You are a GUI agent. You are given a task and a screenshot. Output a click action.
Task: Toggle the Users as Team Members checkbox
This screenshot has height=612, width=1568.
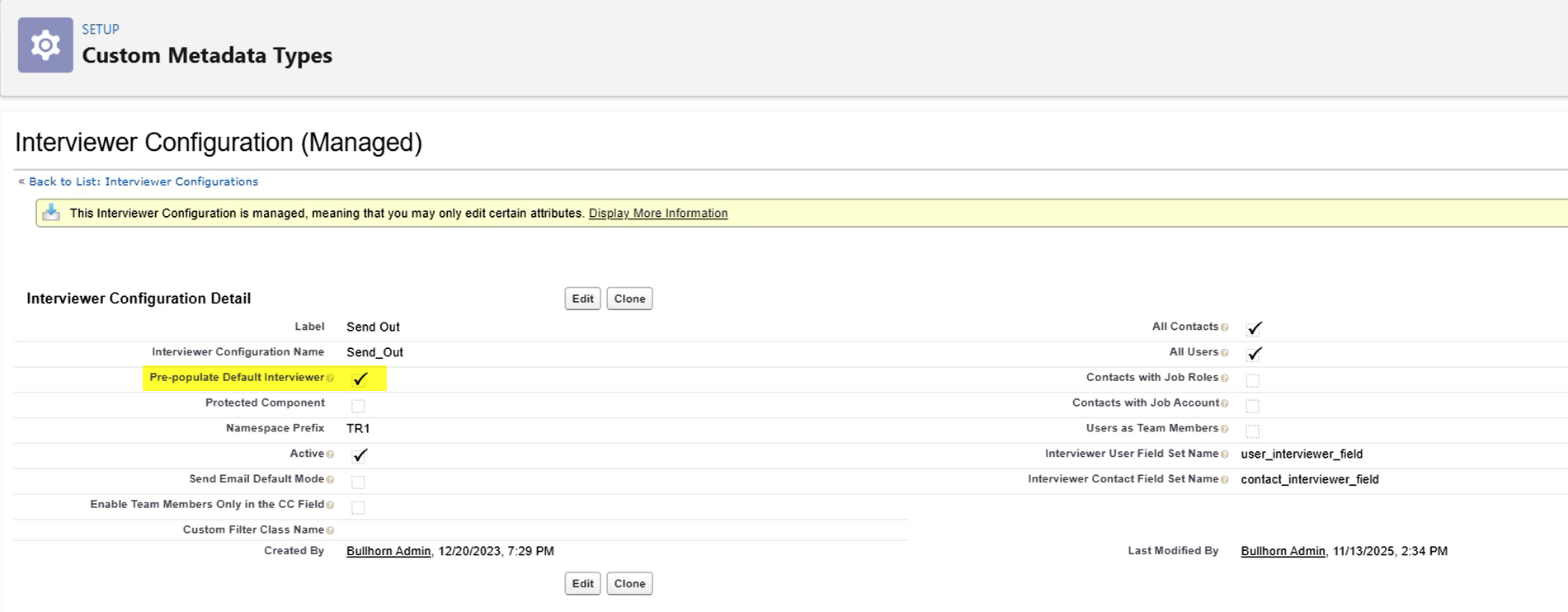click(x=1252, y=431)
